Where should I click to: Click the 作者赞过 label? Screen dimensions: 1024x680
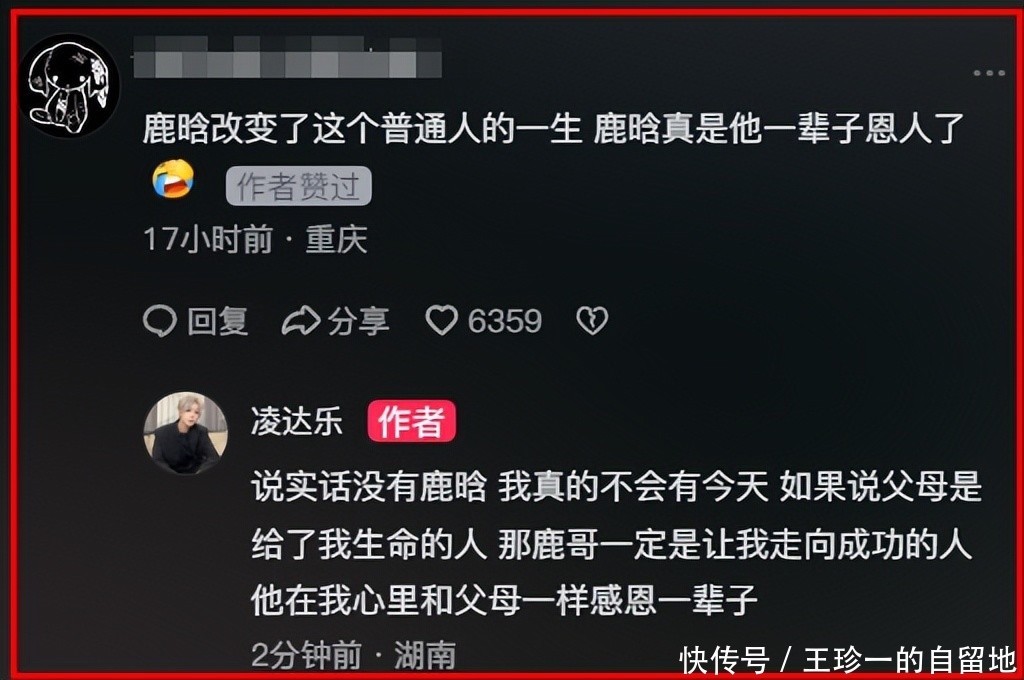click(298, 186)
